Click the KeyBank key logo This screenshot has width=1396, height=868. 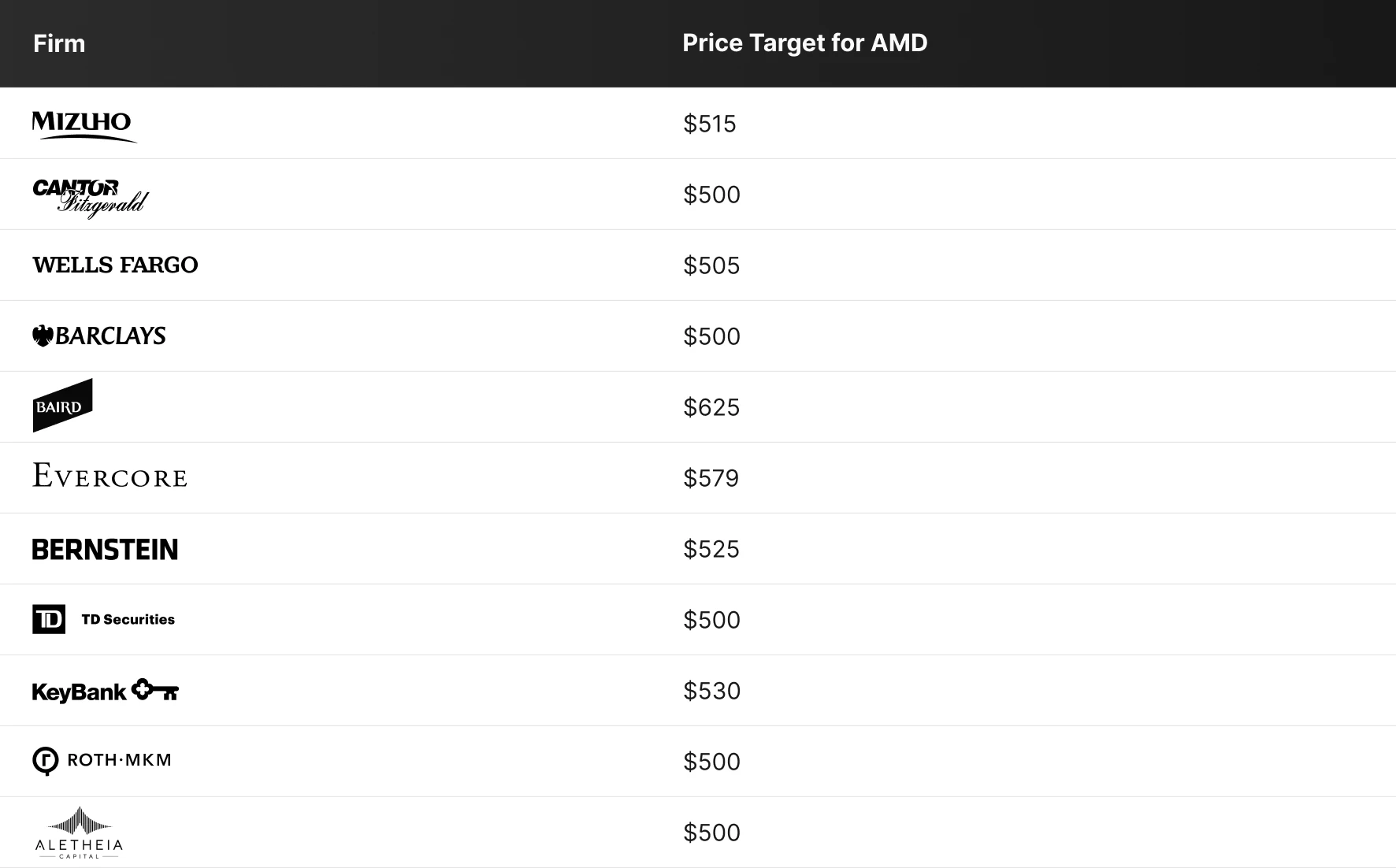106,691
